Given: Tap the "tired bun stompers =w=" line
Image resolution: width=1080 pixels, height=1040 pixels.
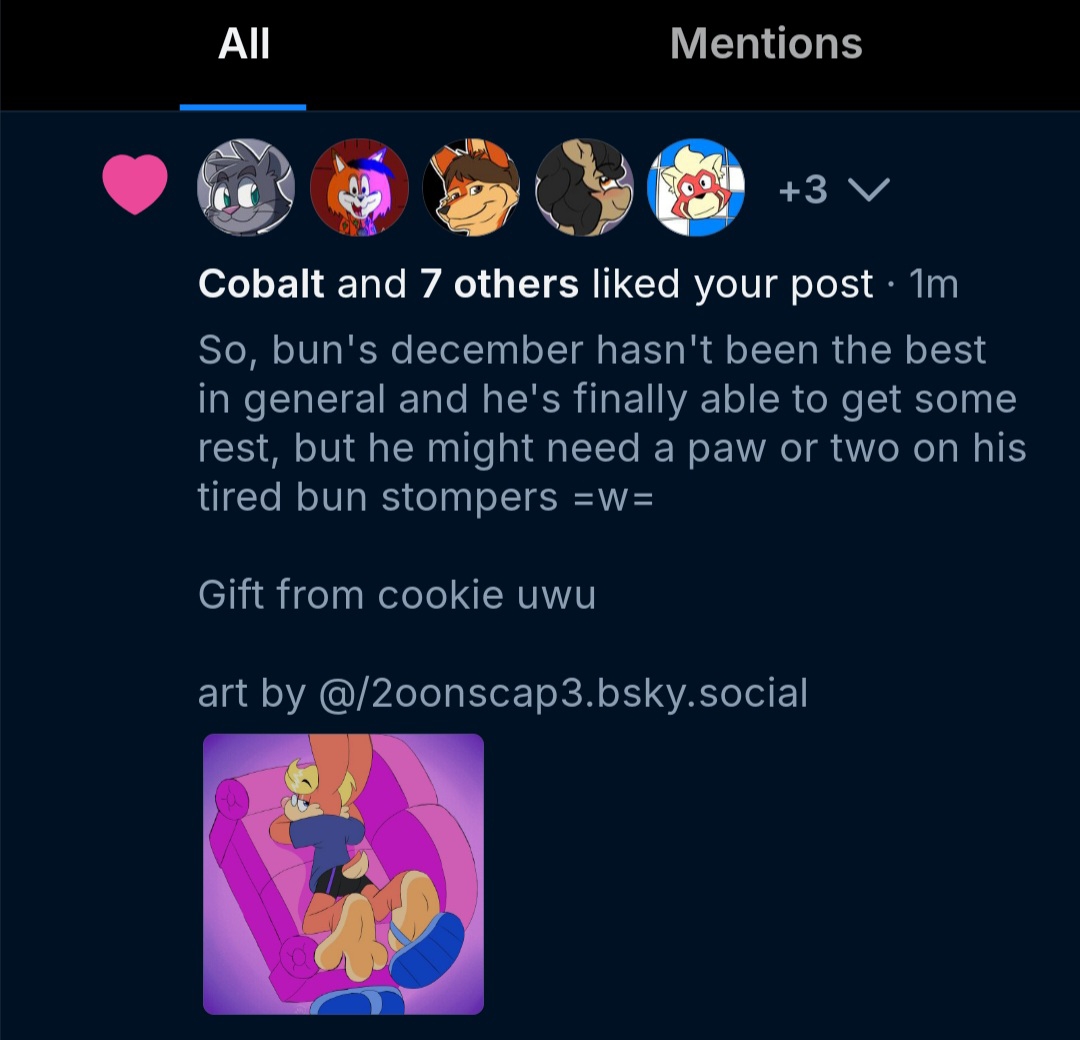Looking at the screenshot, I should coord(425,497).
